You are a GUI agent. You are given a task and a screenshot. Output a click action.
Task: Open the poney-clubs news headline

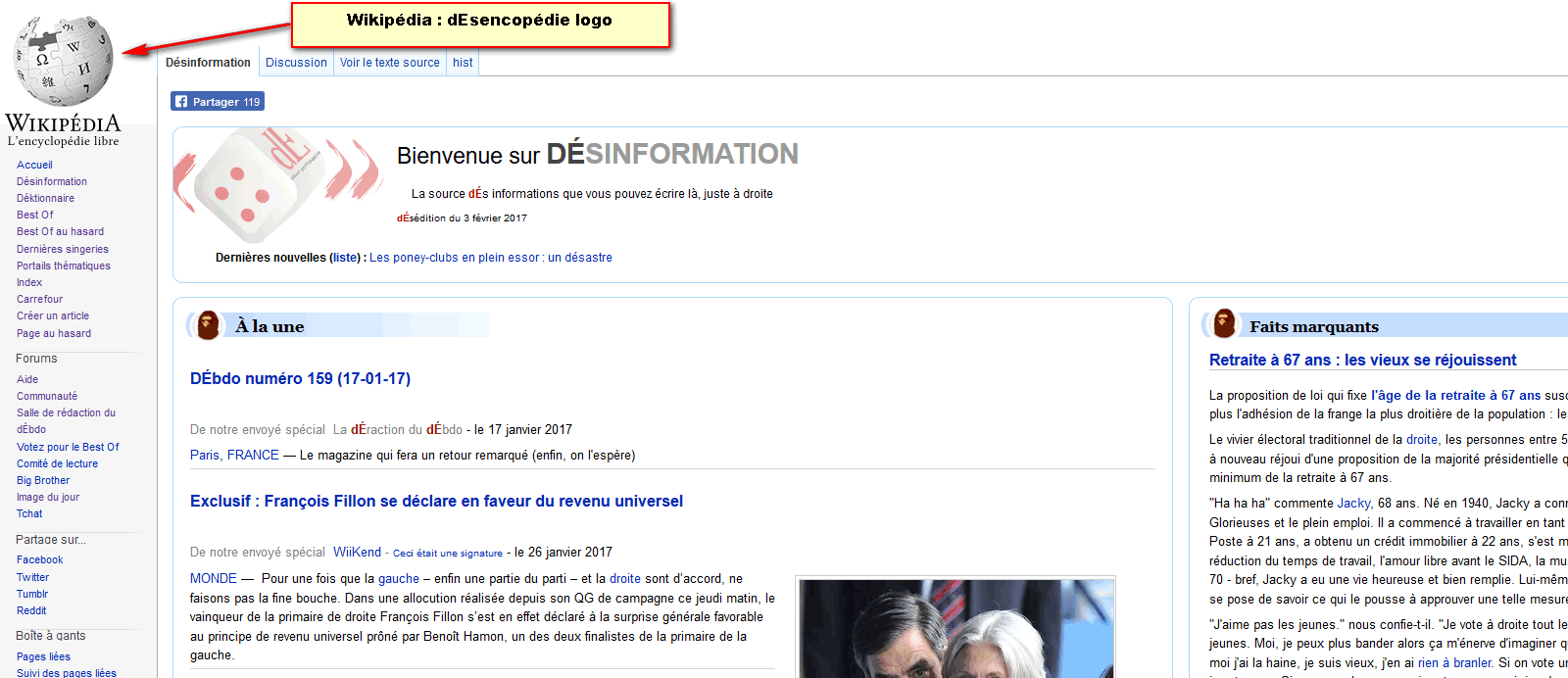490,258
